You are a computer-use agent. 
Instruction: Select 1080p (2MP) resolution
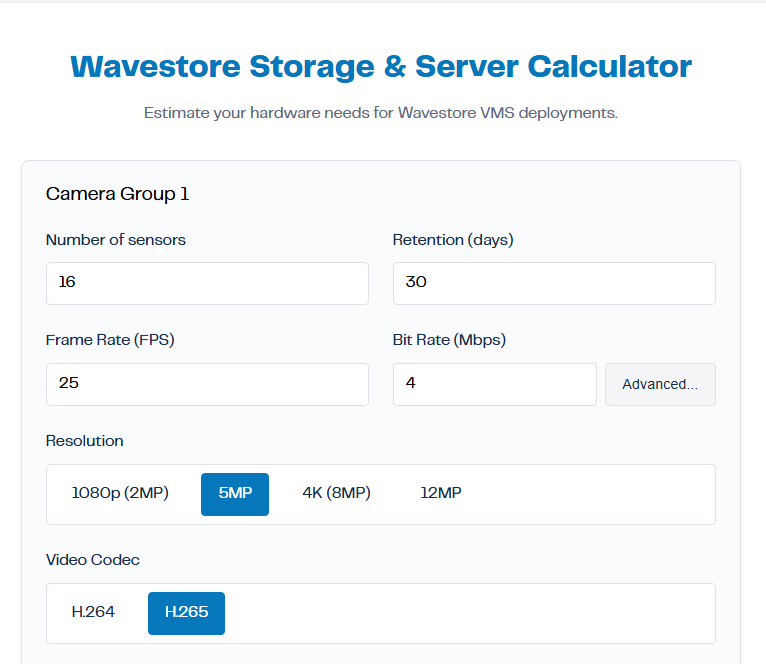click(x=120, y=494)
